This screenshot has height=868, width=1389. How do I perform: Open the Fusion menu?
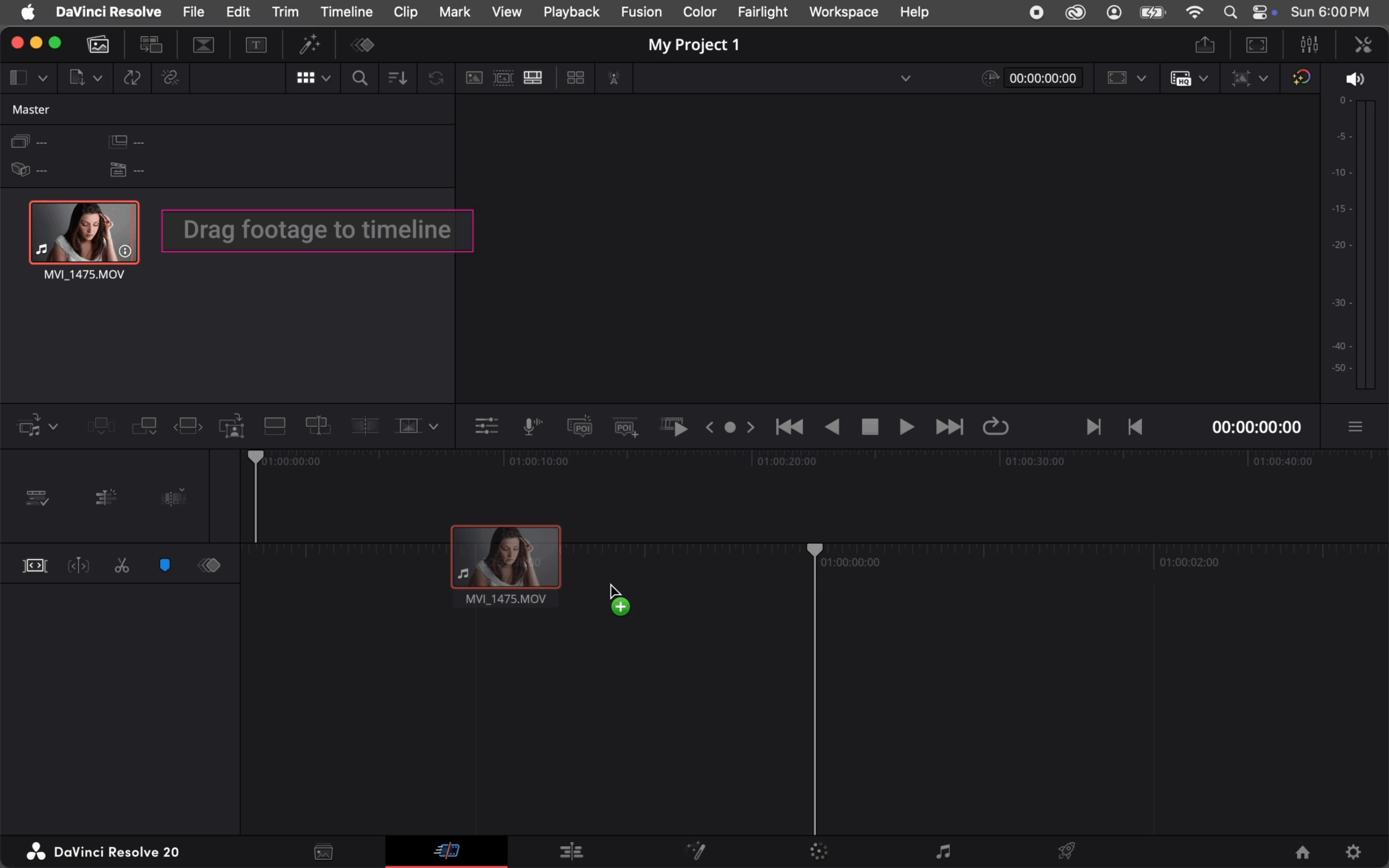click(x=641, y=11)
